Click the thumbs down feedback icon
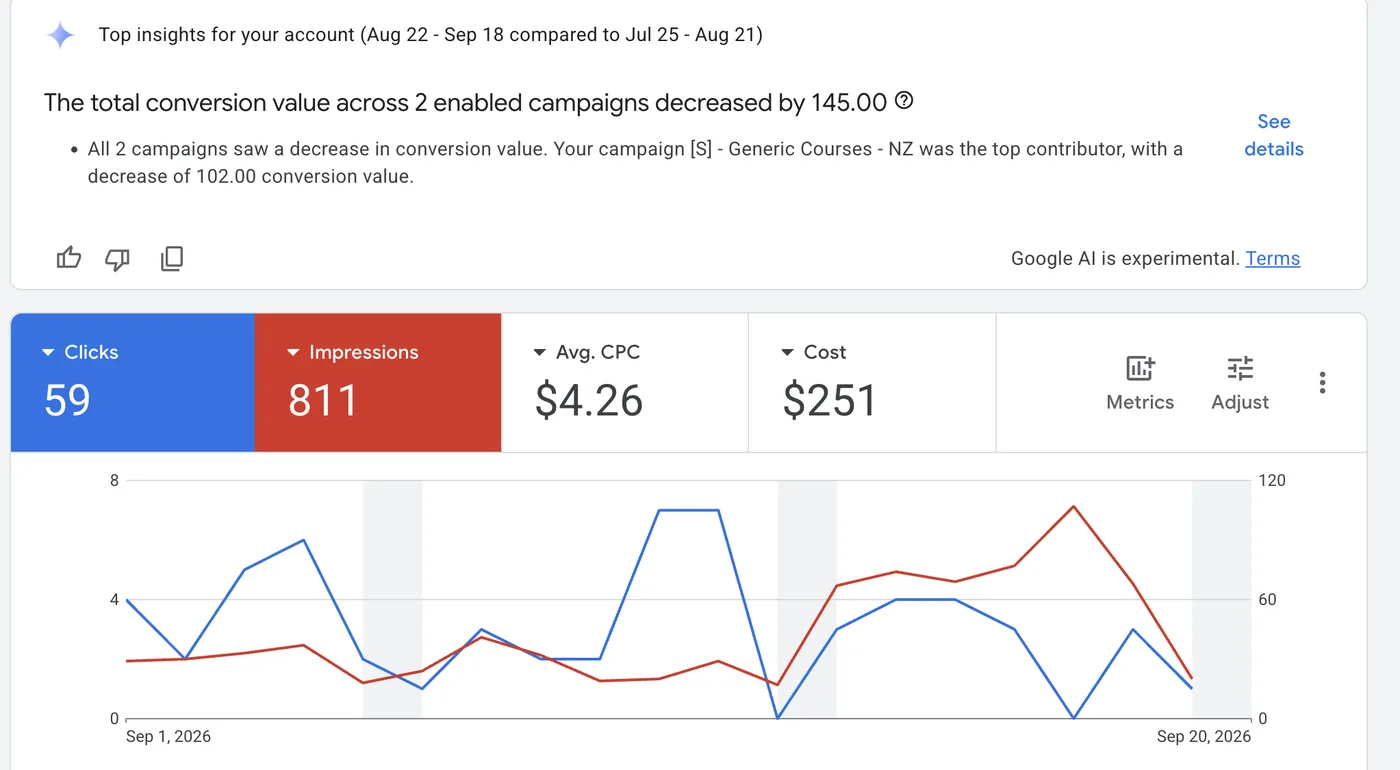The height and width of the screenshot is (770, 1400). click(118, 259)
